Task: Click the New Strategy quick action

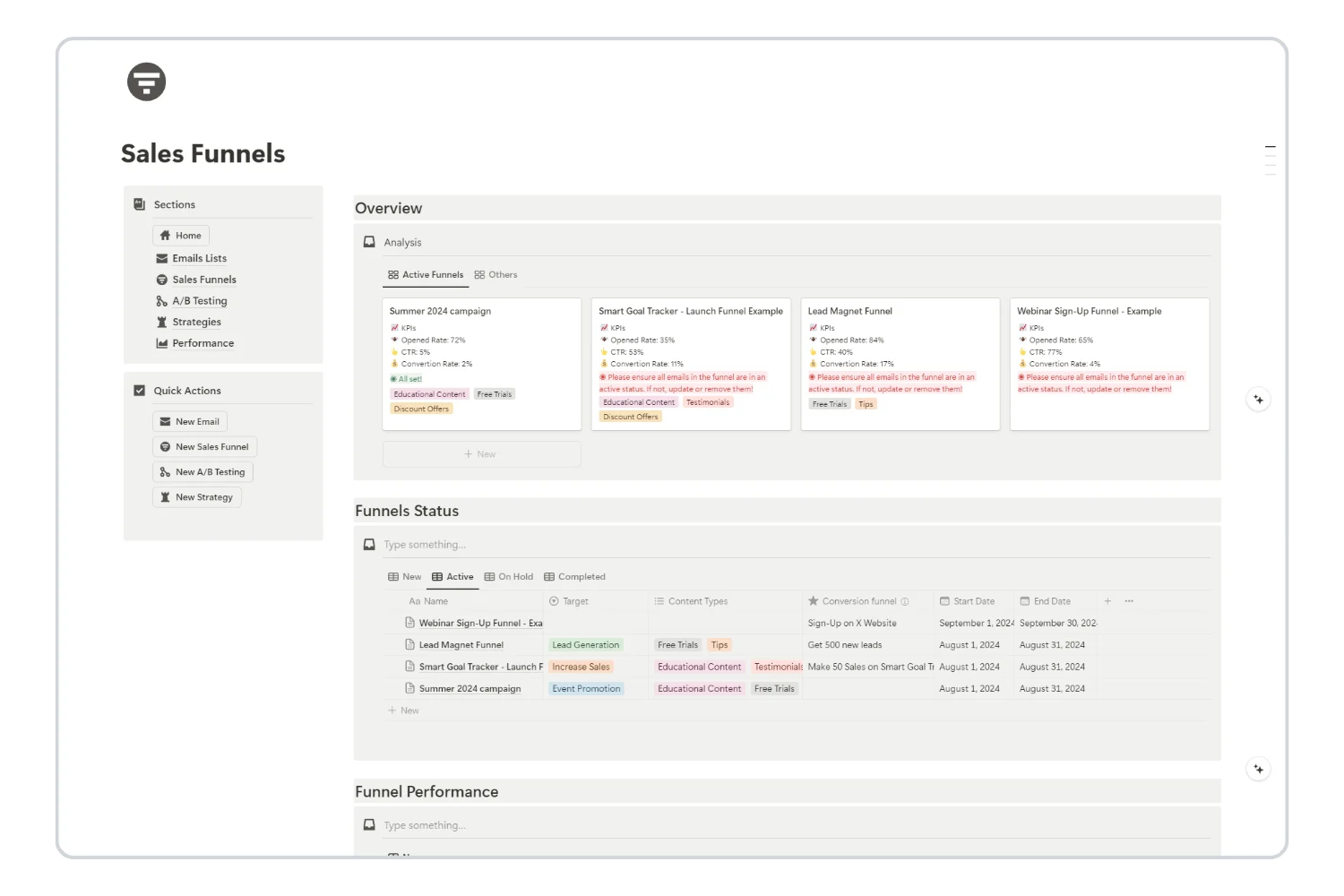Action: (197, 496)
